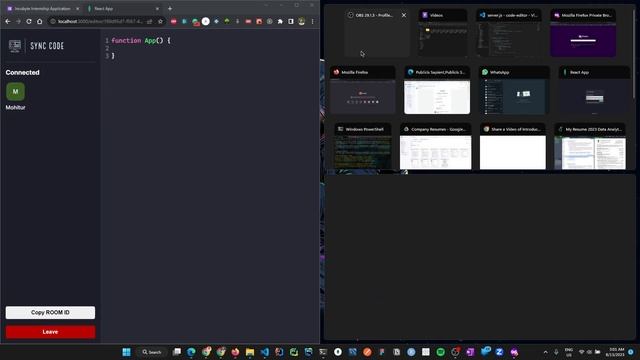
Task: Select the WhatsApp window thumbnail
Action: point(514,90)
